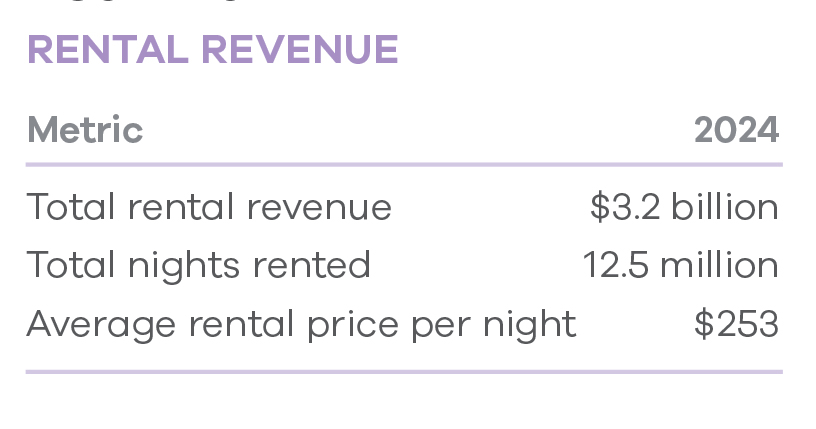Click the "Total rental revenue" row label

click(x=209, y=207)
